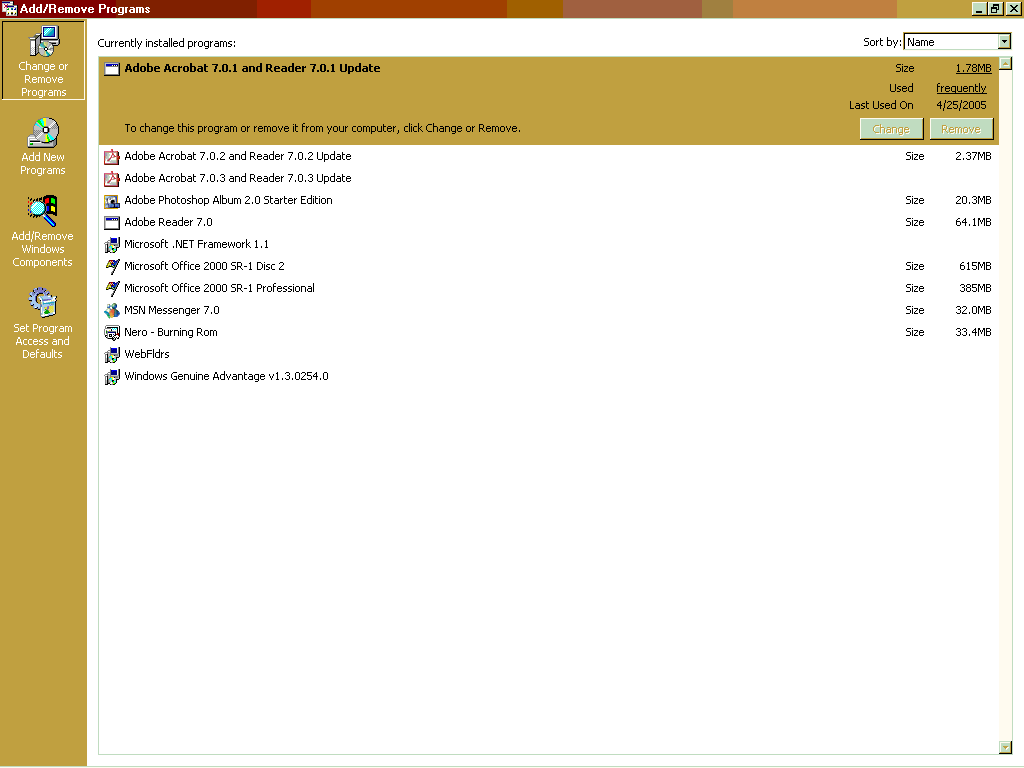Click the 385MB size value
Viewport: 1024px width, 768px height.
[975, 288]
